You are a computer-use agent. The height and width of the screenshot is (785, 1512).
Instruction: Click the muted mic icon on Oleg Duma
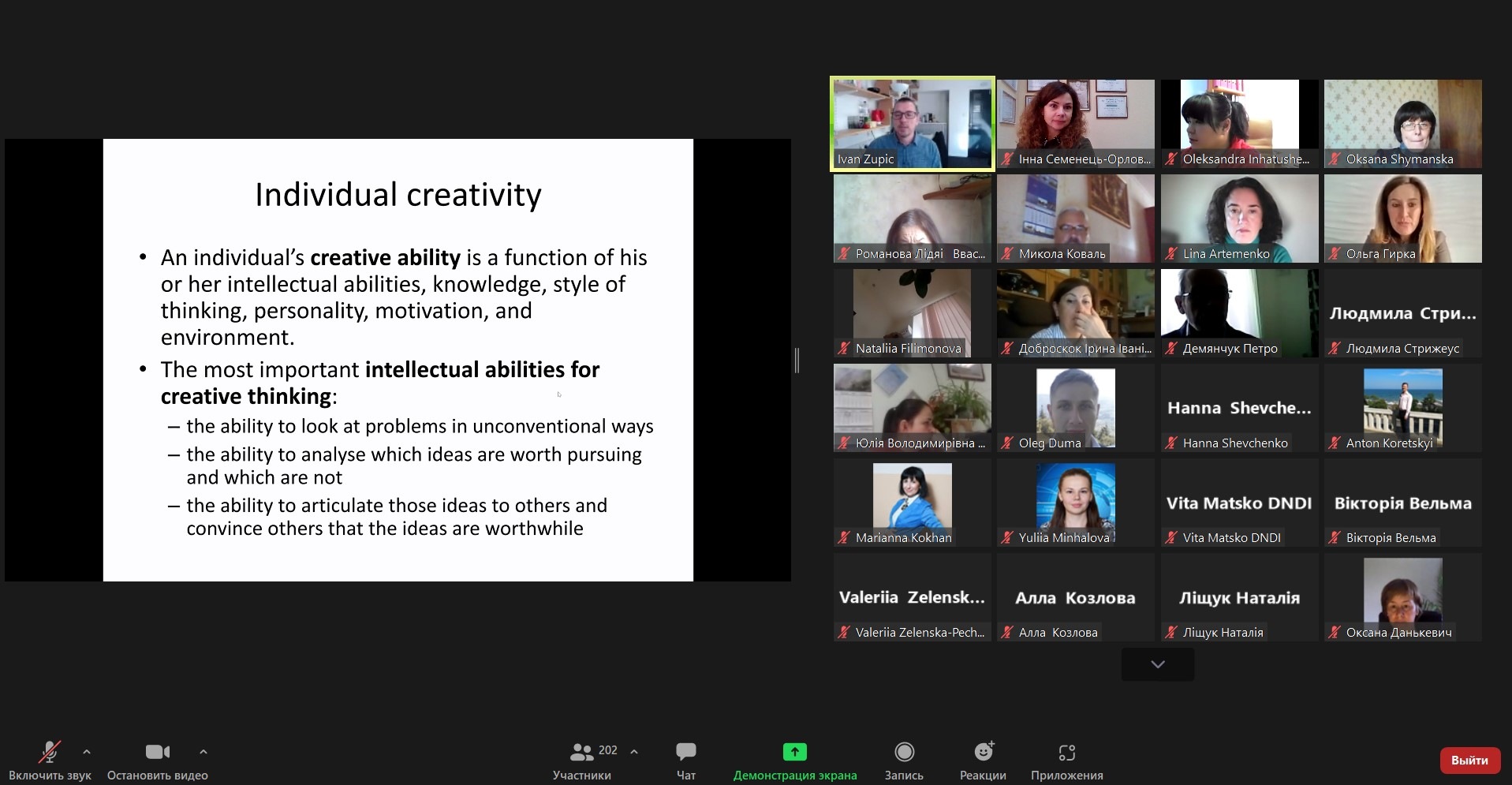(1007, 443)
